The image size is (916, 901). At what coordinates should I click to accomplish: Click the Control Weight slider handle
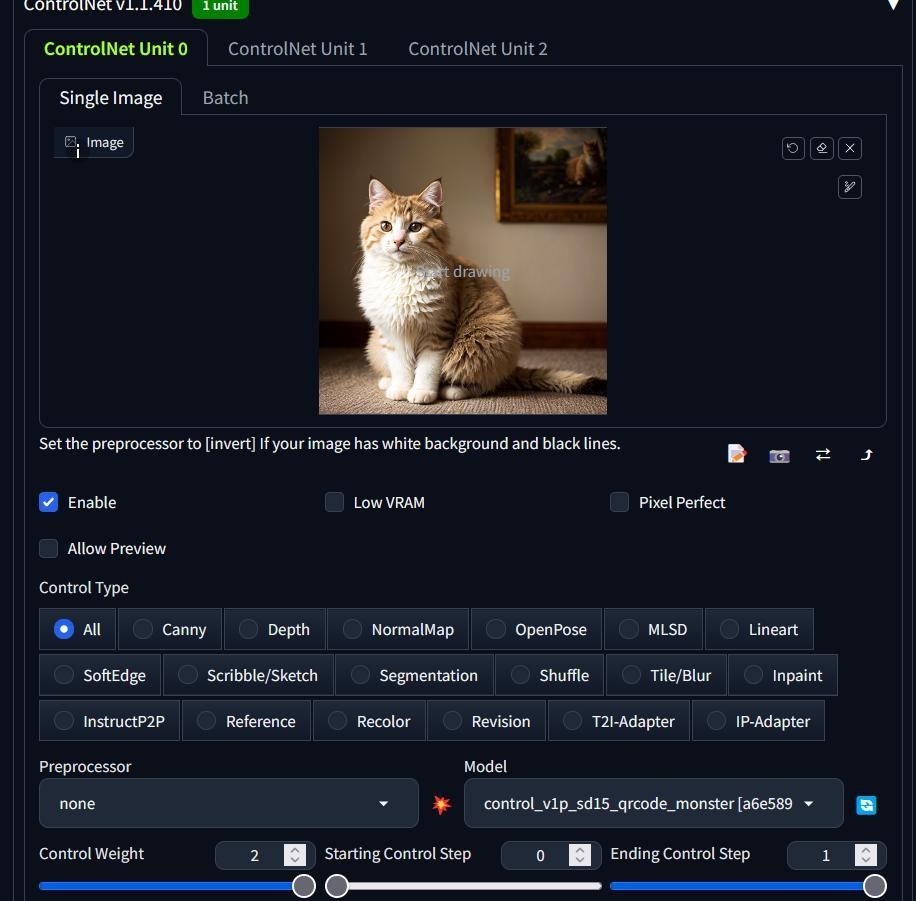304,886
